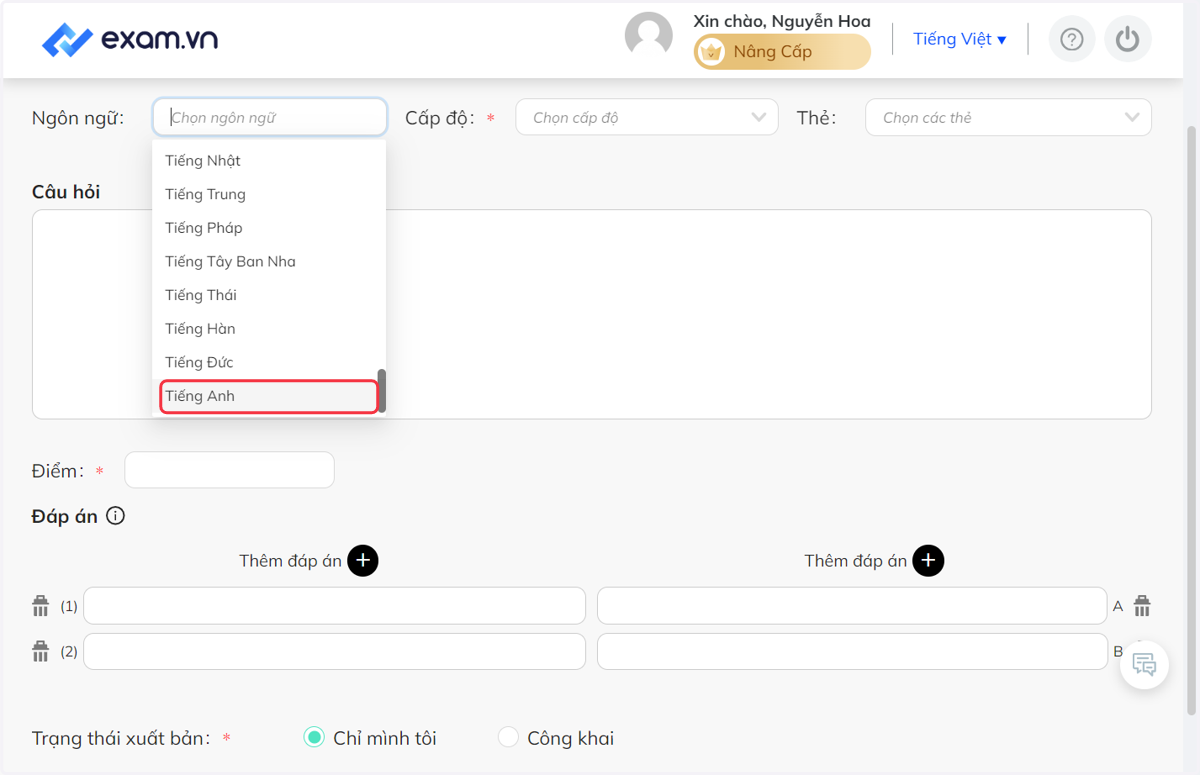This screenshot has width=1200, height=775.
Task: Show the Đáp án info tooltip icon
Action: pos(116,516)
